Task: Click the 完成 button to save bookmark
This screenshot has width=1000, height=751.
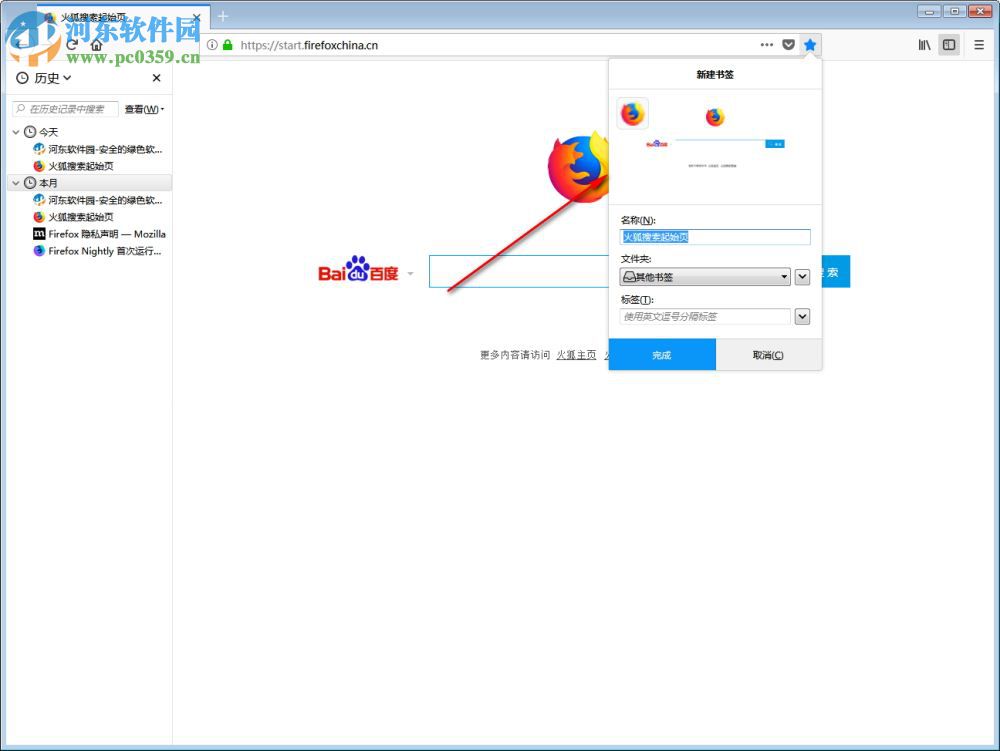Action: [x=662, y=354]
